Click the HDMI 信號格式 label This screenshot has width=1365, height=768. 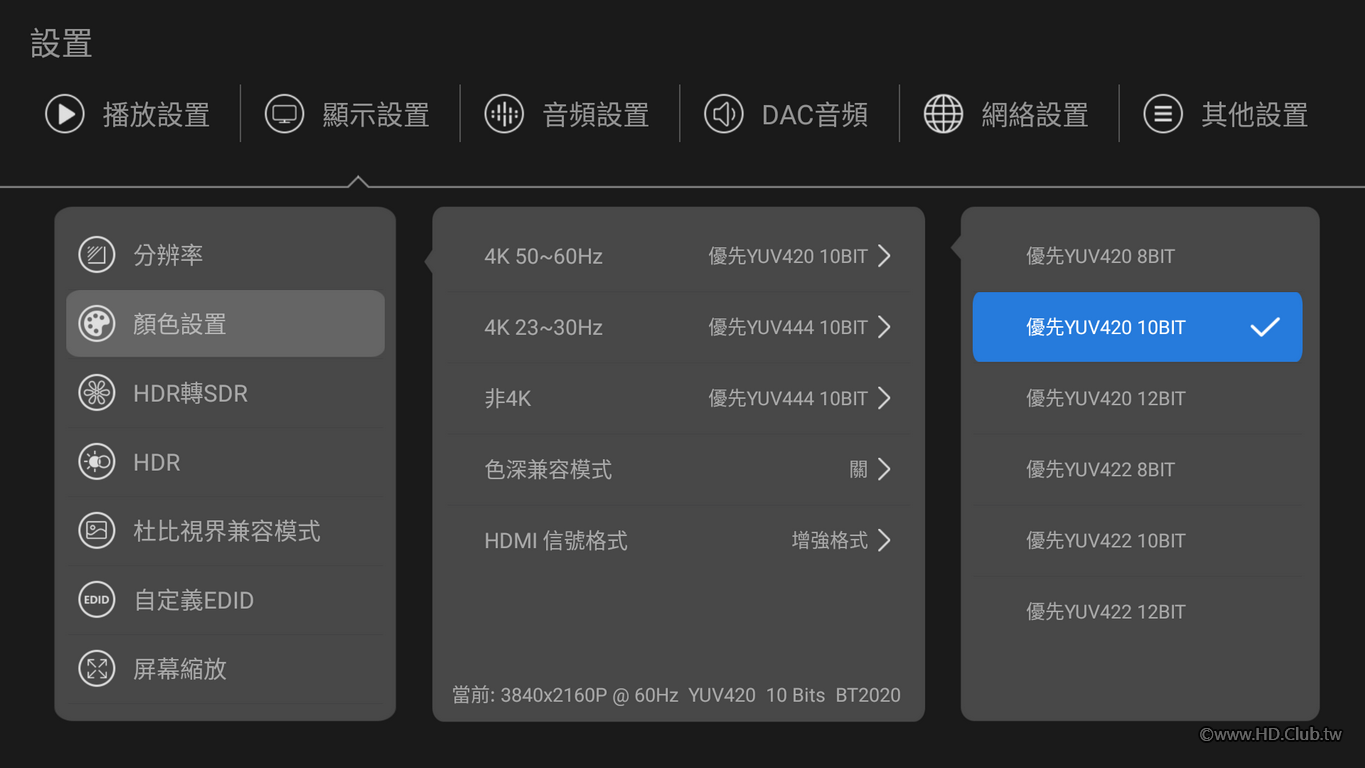coord(556,540)
